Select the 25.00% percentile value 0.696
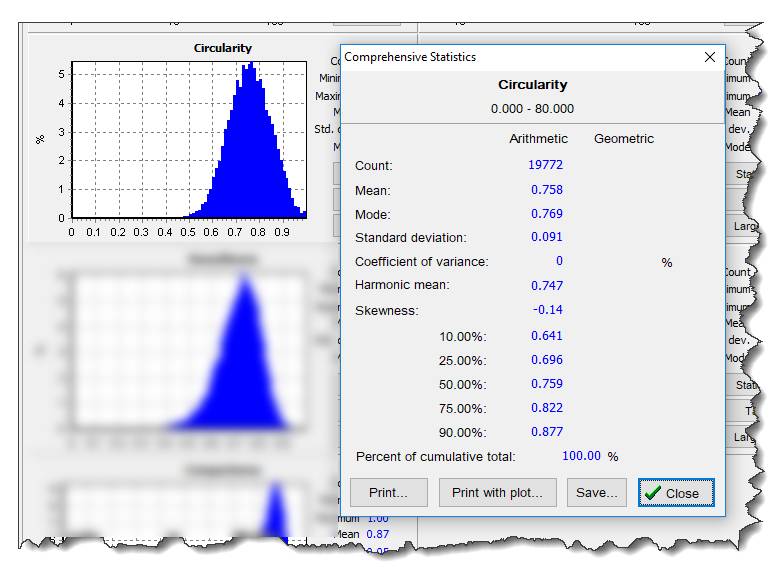778x585 pixels. [x=547, y=359]
